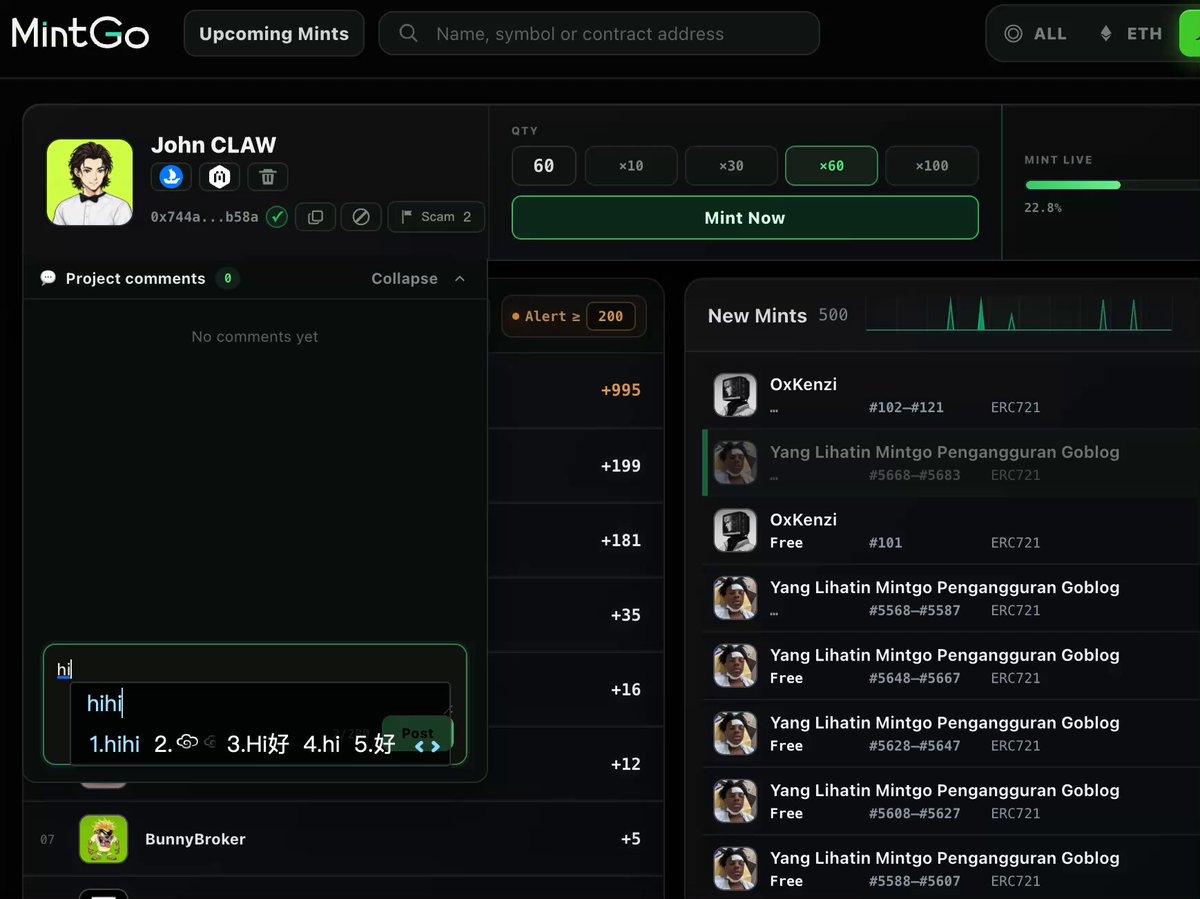This screenshot has height=899, width=1200.
Task: Click the Mint Live progress bar
Action: point(1112,185)
